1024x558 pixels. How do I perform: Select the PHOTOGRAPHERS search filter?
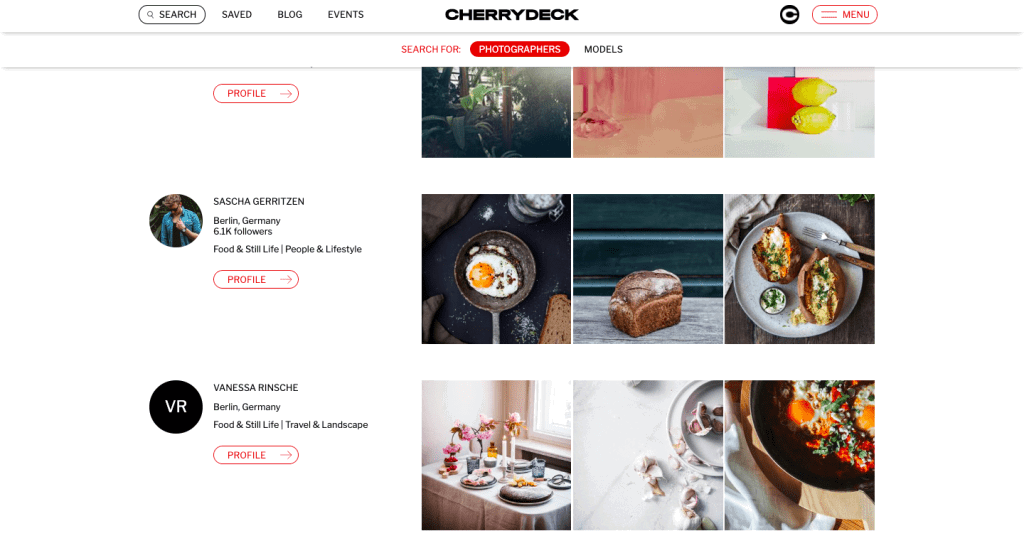[x=519, y=49]
